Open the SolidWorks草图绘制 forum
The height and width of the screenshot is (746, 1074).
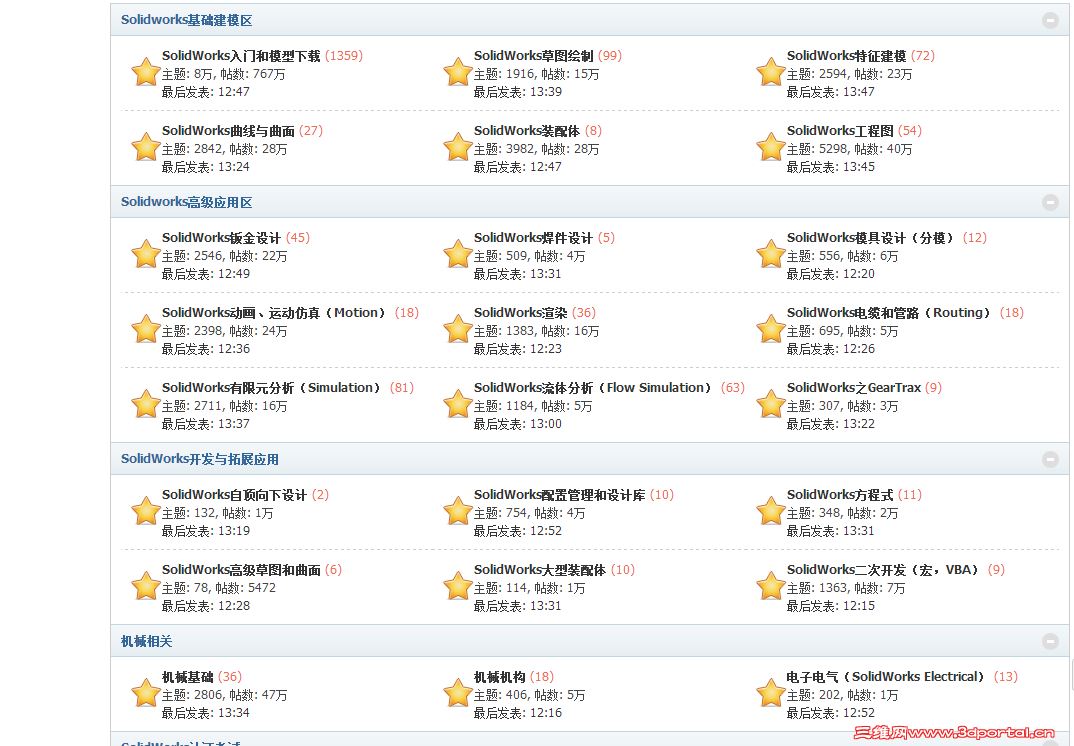(534, 55)
